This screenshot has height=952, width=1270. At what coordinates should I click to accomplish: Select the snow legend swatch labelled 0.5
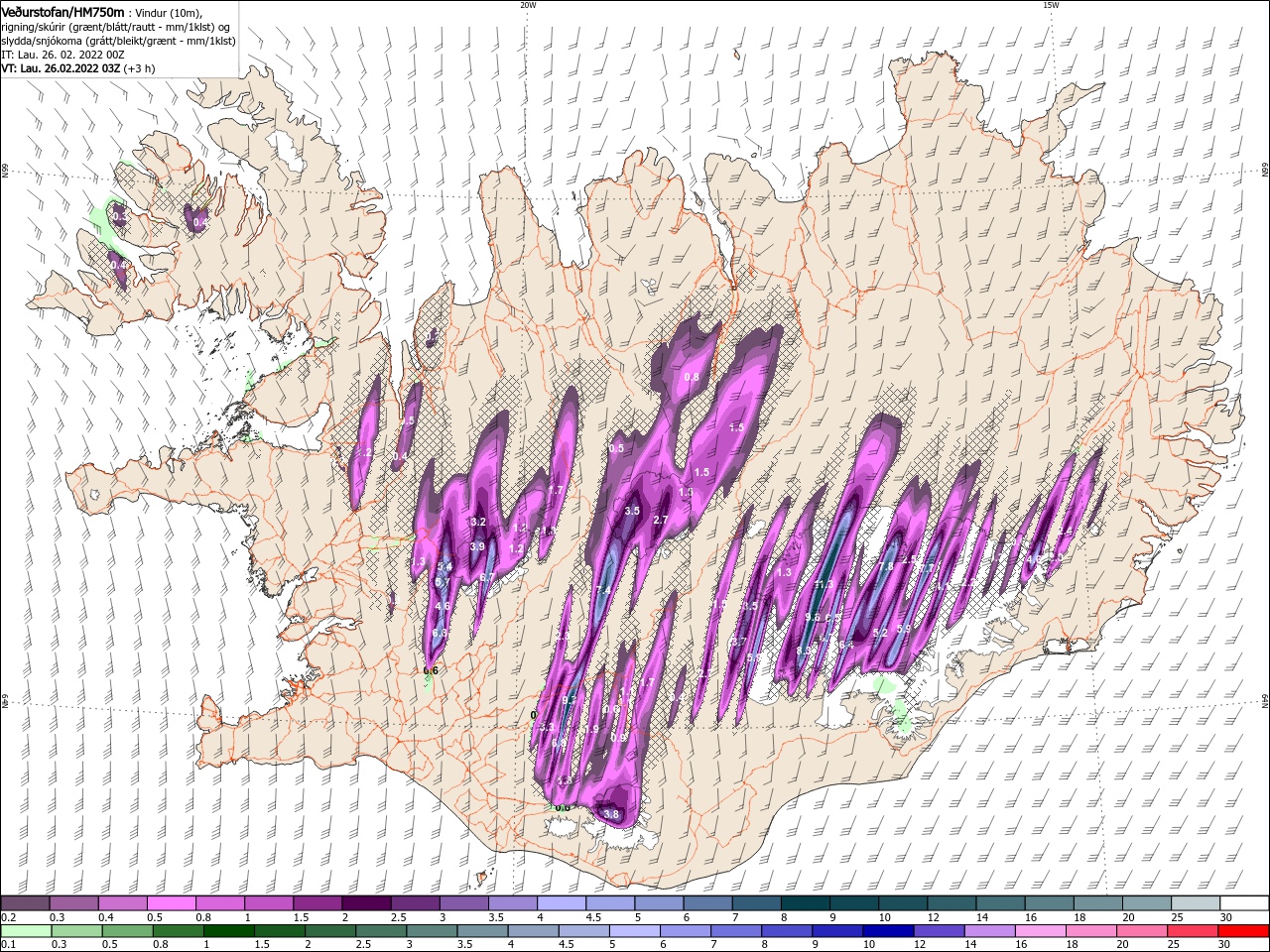[x=171, y=902]
